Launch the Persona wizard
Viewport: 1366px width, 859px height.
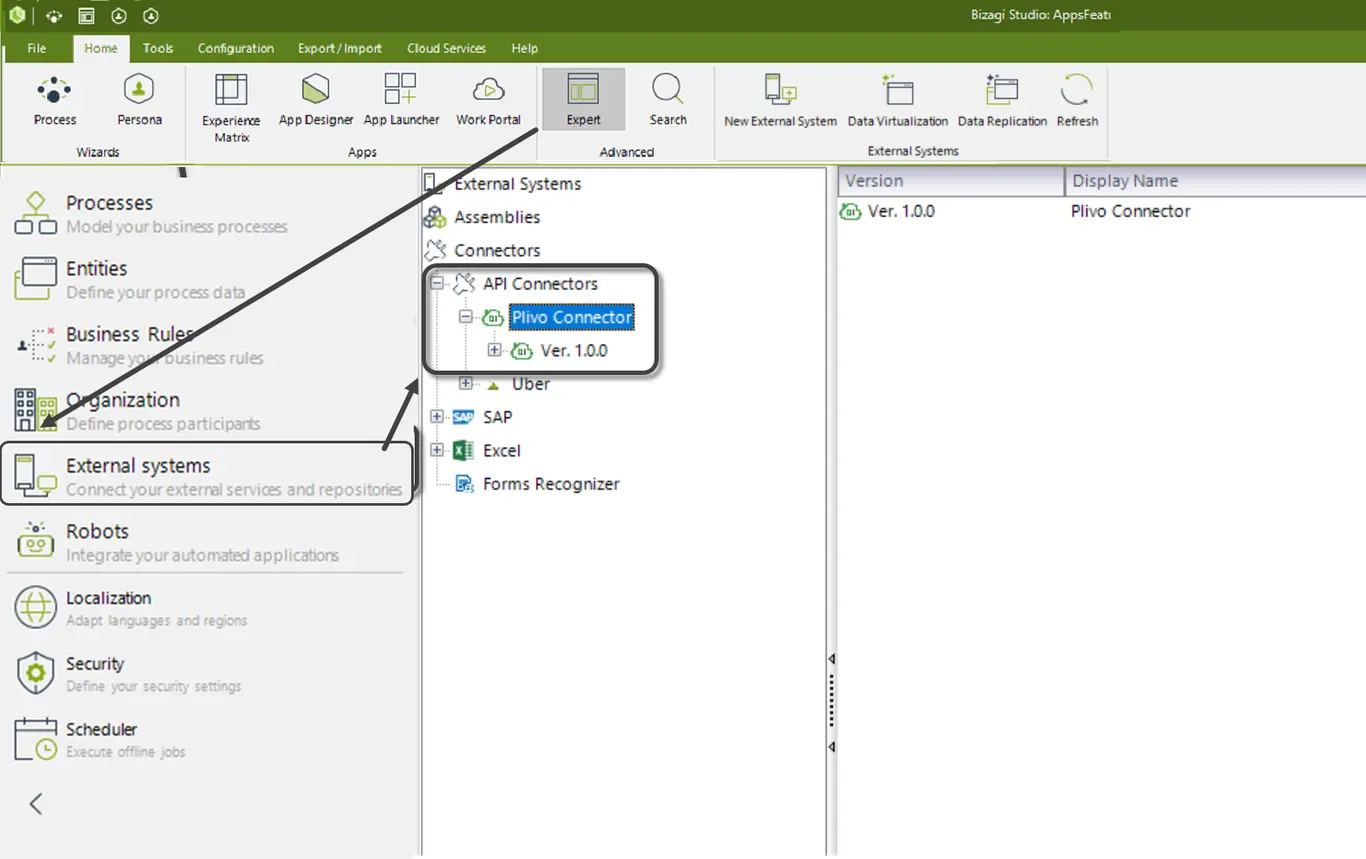[139, 100]
